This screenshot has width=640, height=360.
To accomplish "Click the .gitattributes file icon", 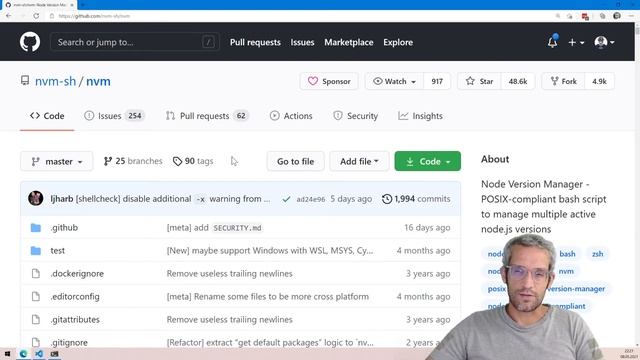I will pos(36,320).
